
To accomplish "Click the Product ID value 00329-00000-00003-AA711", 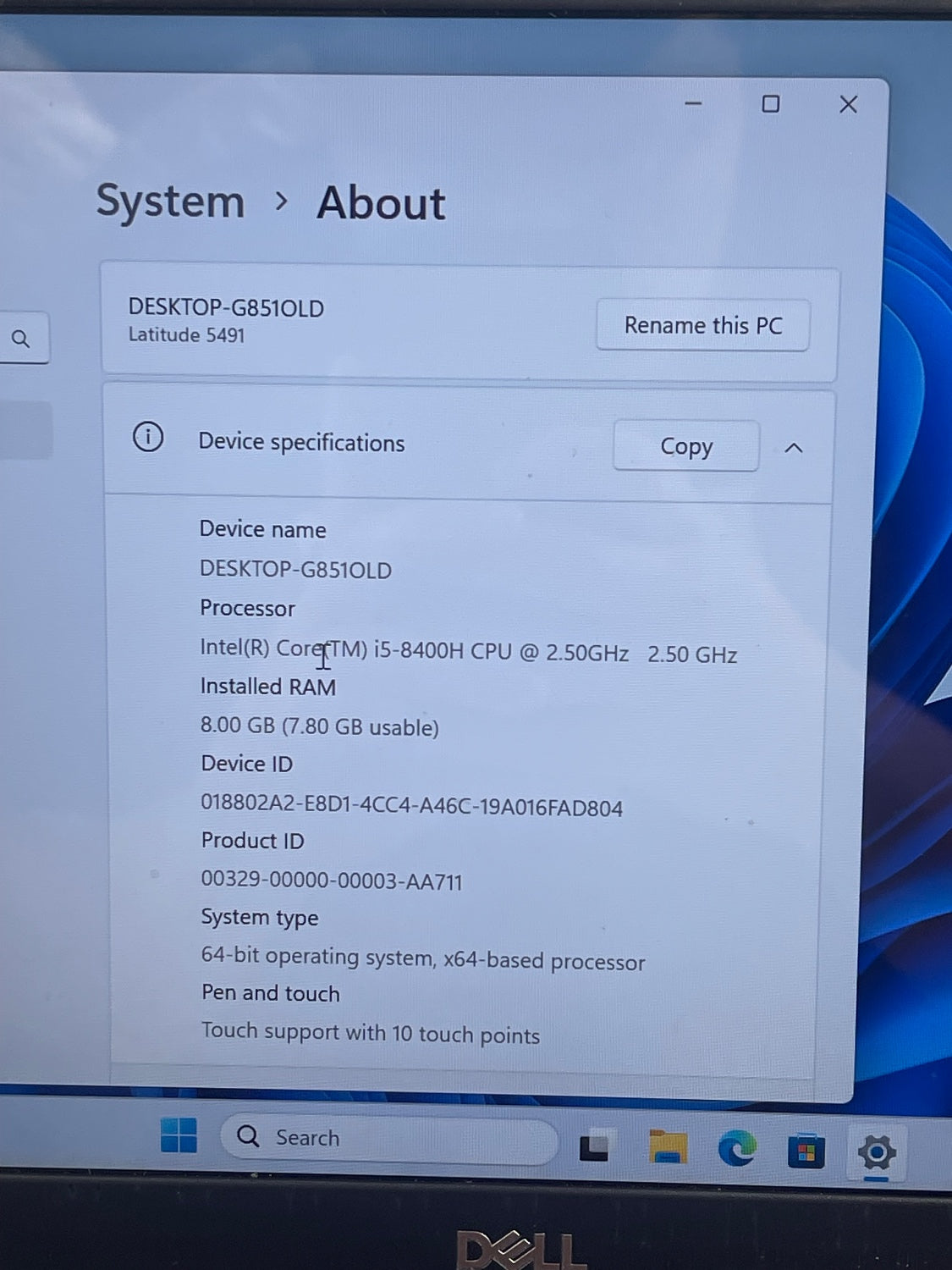I will [332, 881].
